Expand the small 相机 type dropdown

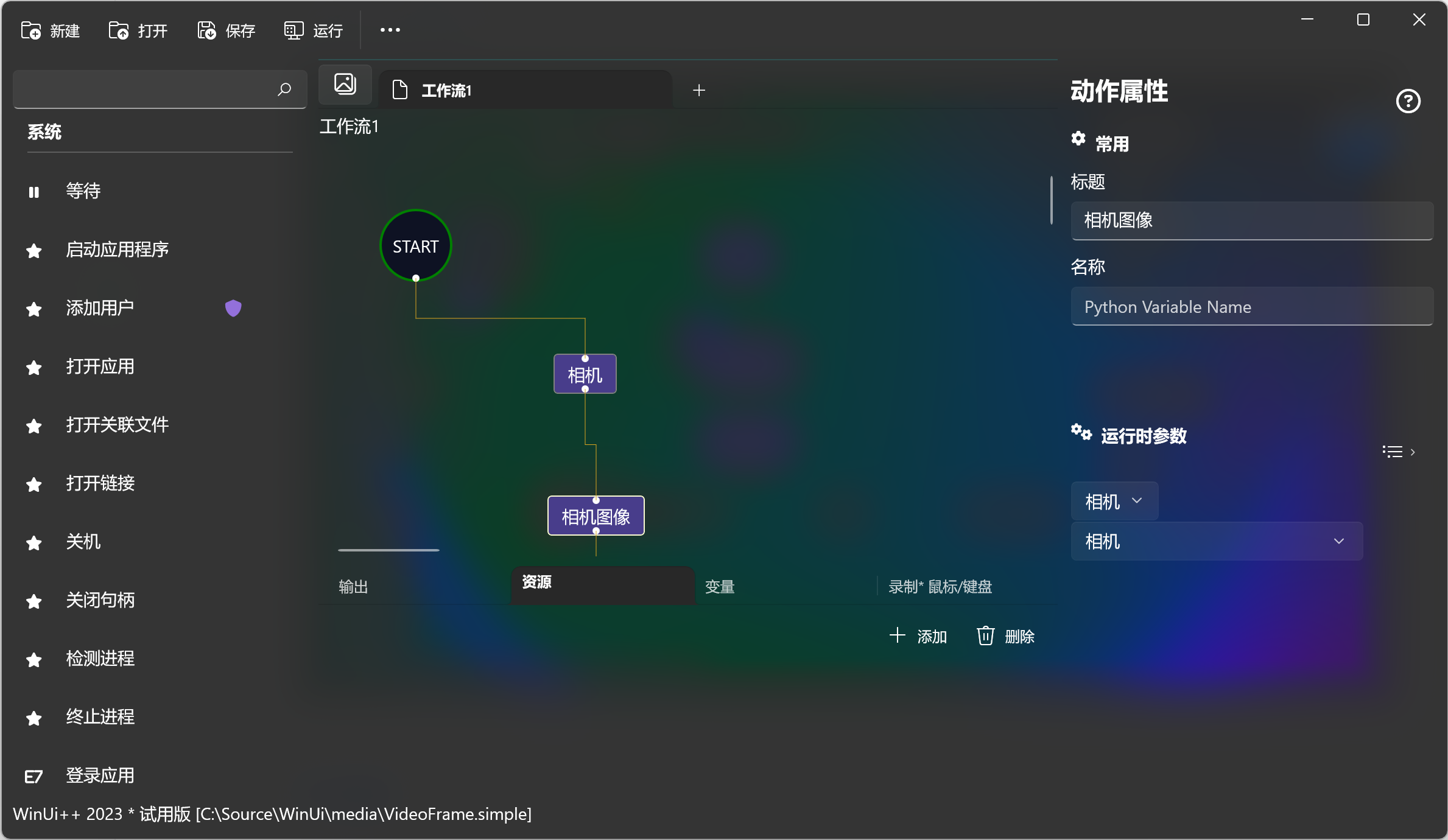1114,501
